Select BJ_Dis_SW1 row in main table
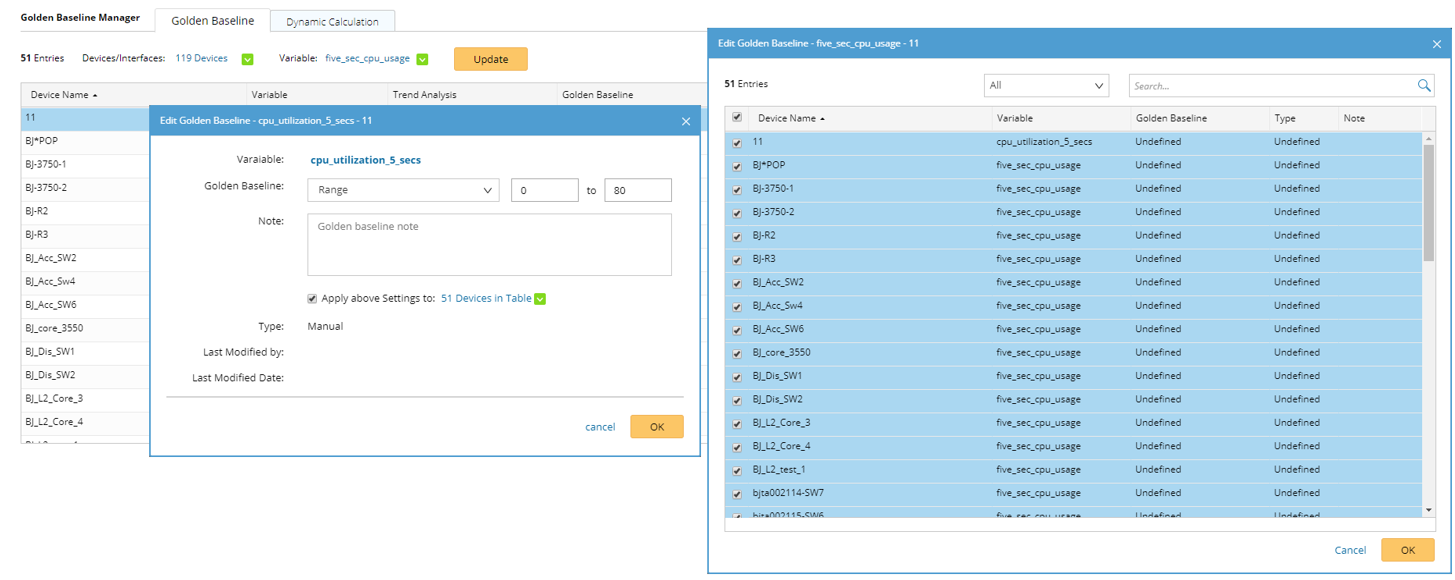1455x580 pixels. pos(85,352)
